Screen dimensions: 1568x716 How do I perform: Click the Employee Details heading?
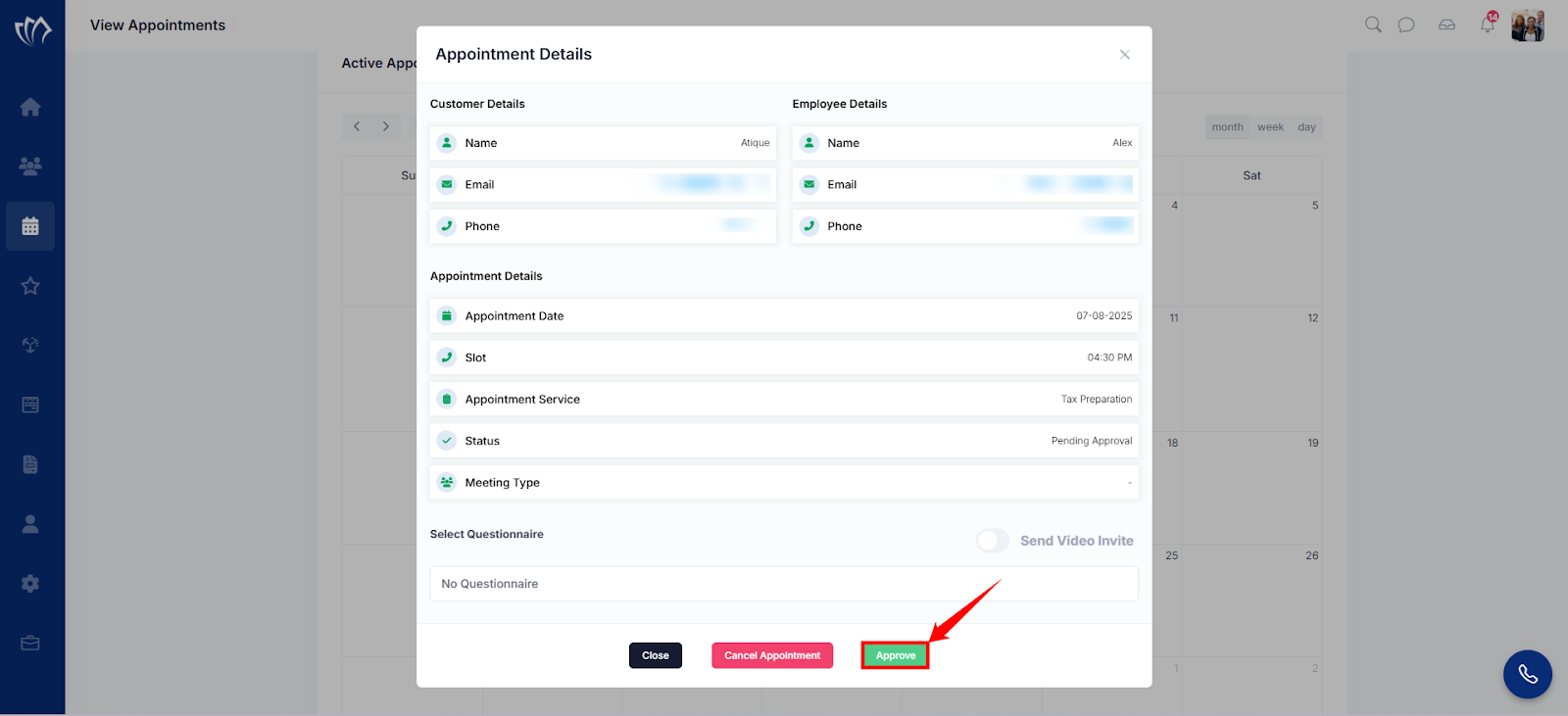[x=840, y=104]
